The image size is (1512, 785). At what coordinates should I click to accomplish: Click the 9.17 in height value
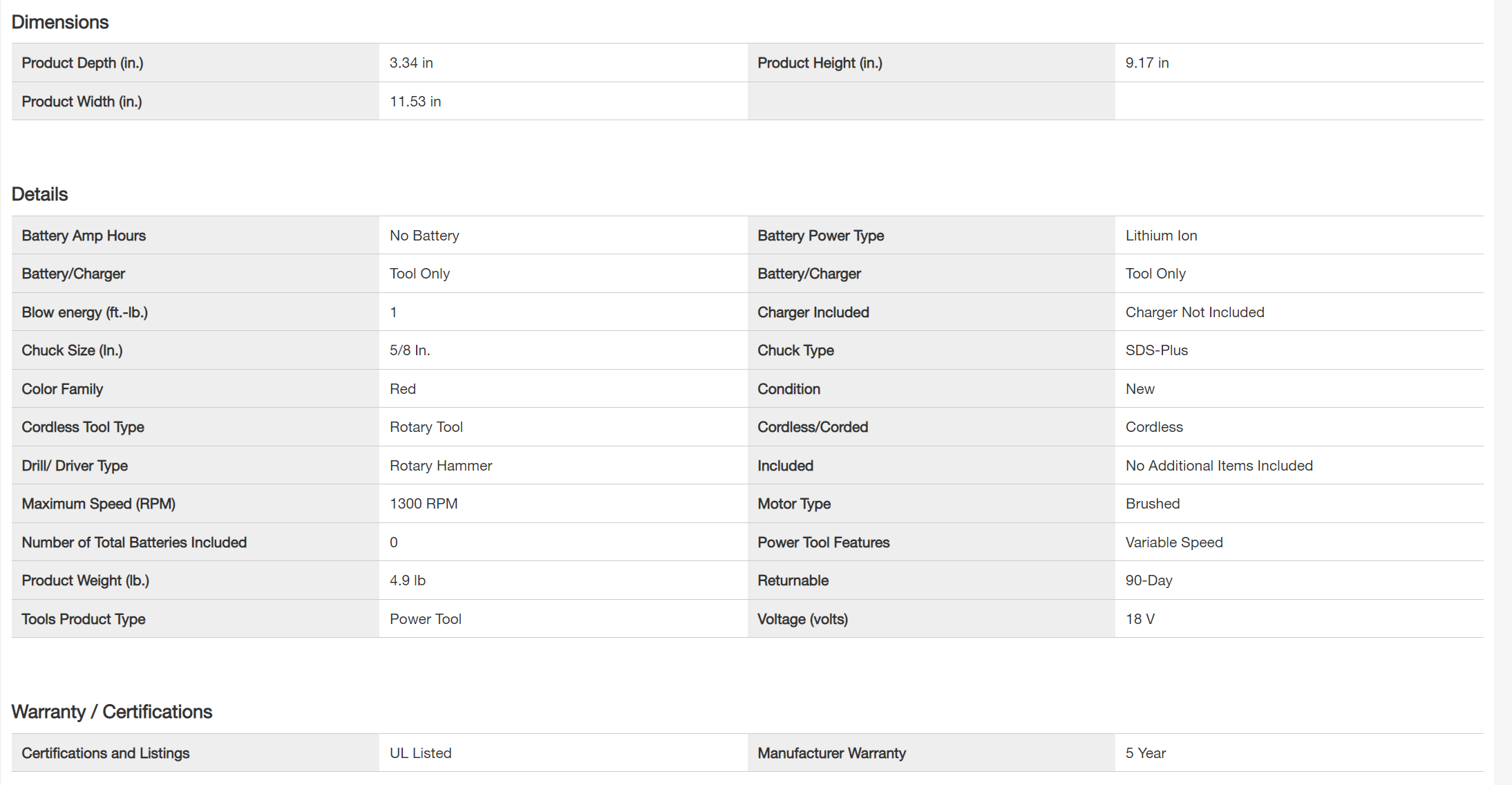pyautogui.click(x=1146, y=63)
